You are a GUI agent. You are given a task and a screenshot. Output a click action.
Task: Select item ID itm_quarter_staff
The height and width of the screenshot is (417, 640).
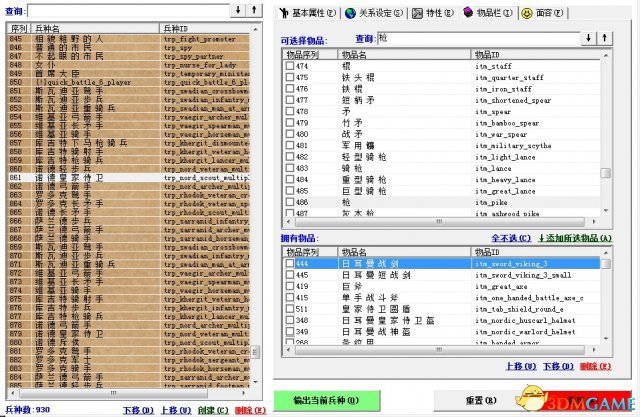point(509,78)
